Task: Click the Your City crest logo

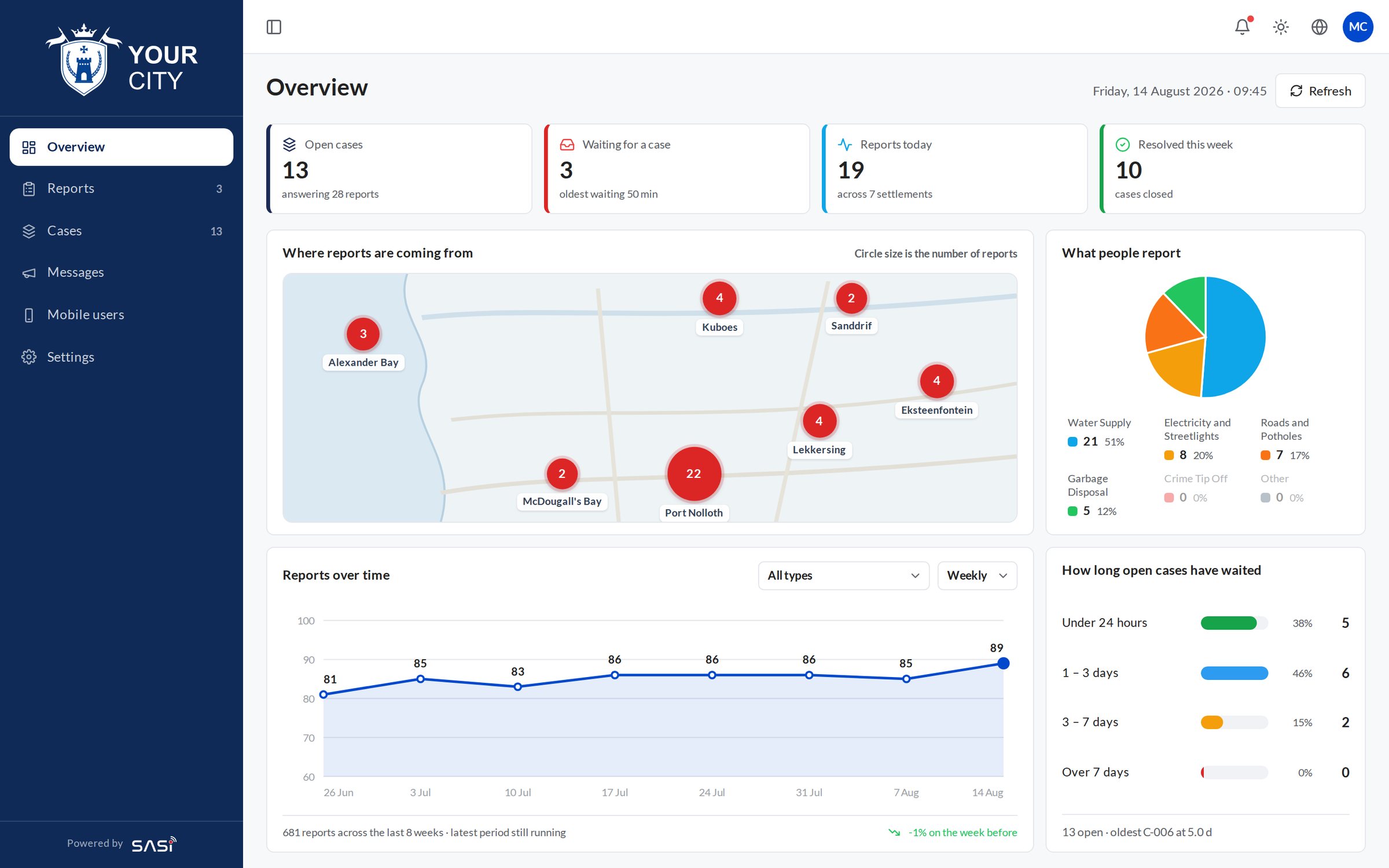Action: (x=84, y=60)
